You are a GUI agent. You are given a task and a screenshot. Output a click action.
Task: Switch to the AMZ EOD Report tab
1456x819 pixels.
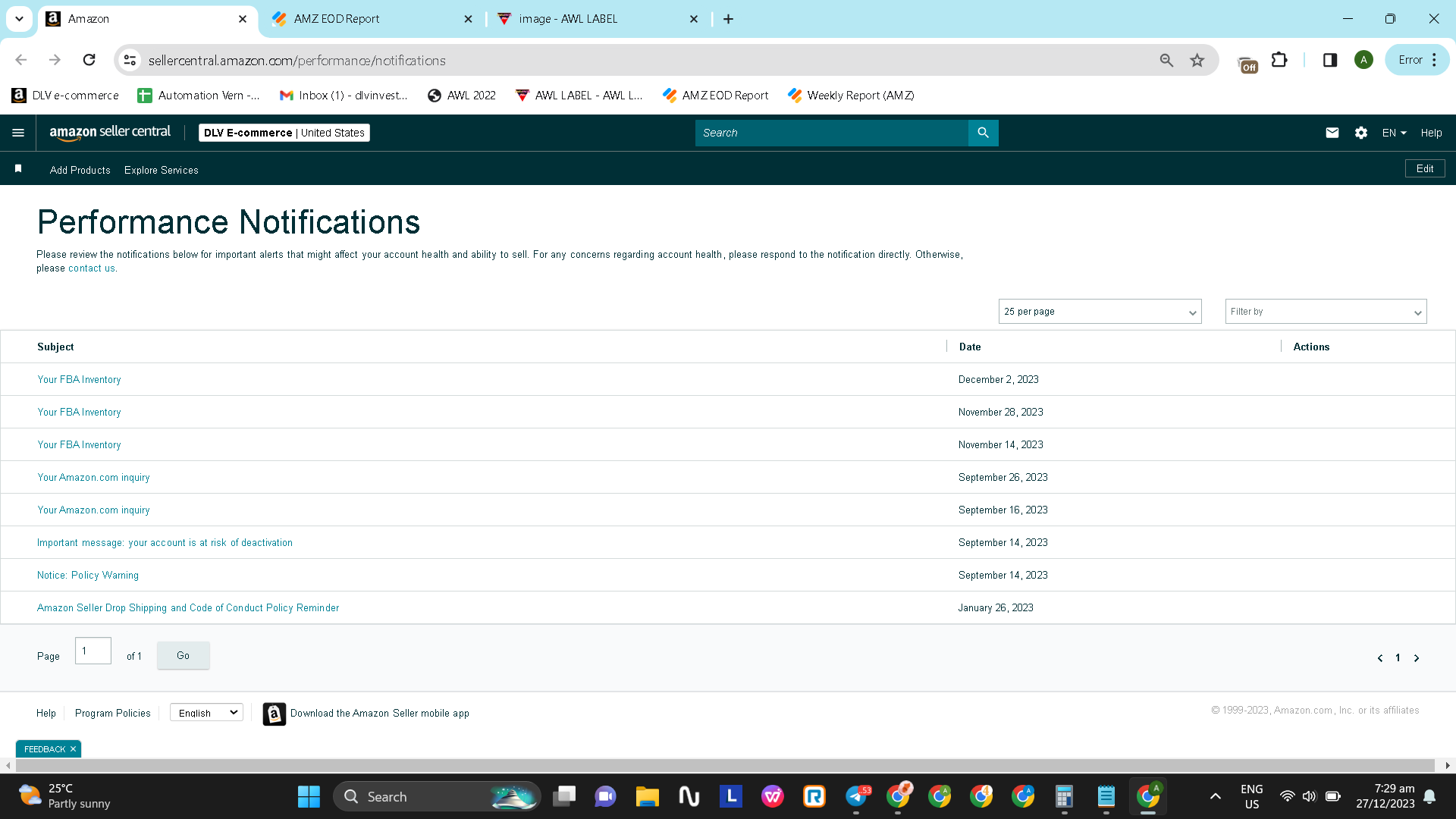(x=372, y=19)
